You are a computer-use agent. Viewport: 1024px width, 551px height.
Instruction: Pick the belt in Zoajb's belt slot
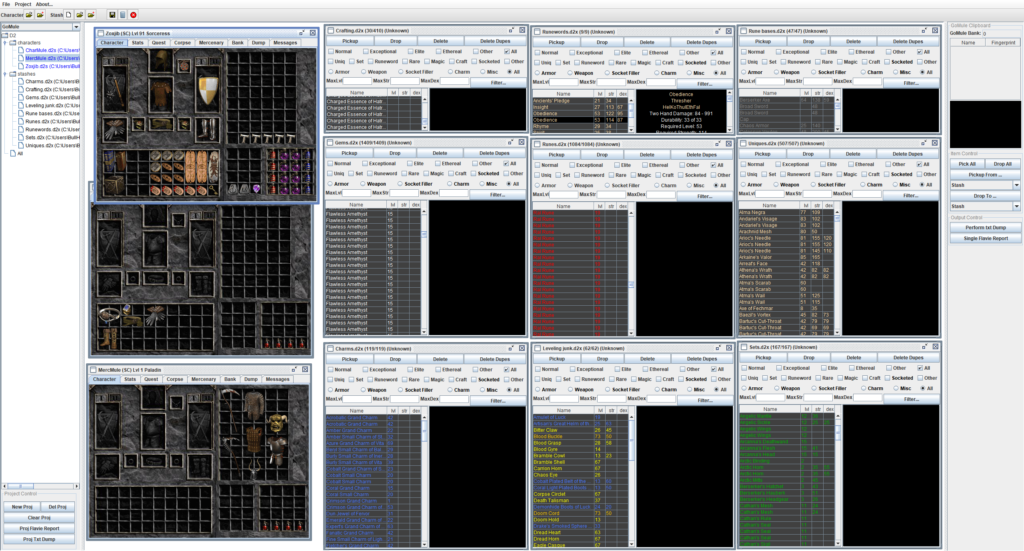pyautogui.click(x=161, y=124)
